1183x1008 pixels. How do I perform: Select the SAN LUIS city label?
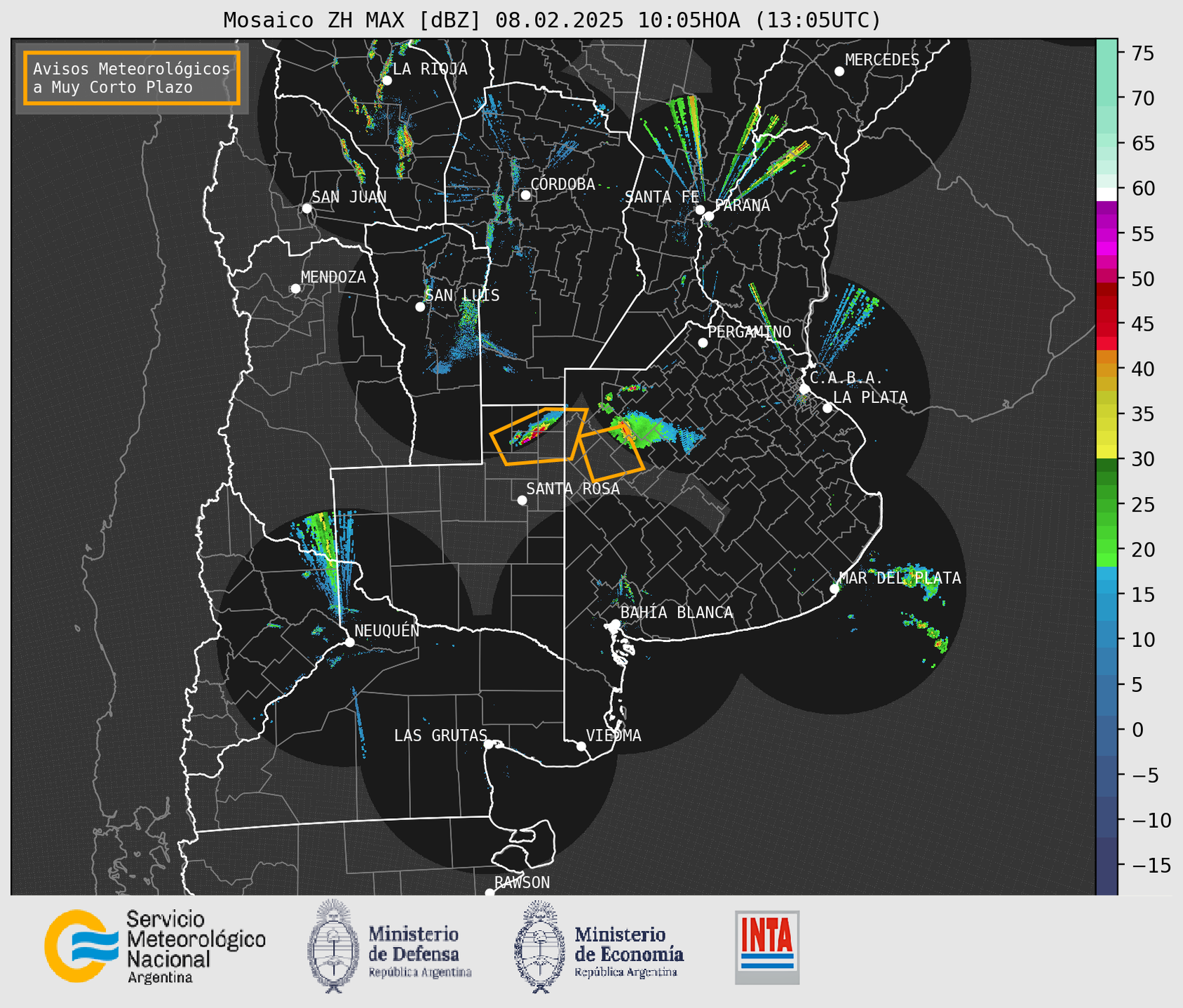coord(463,295)
